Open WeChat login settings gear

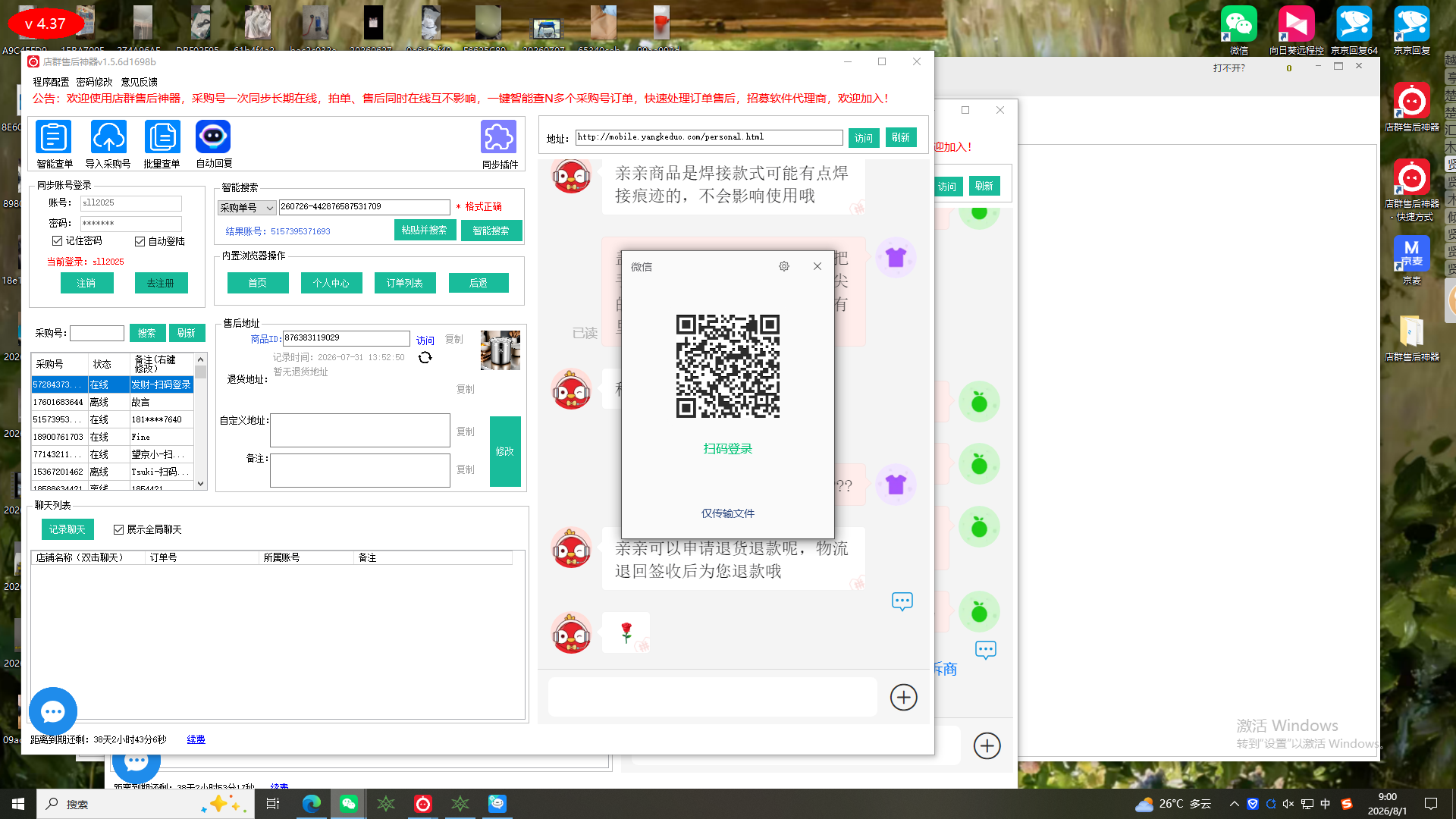click(x=784, y=266)
